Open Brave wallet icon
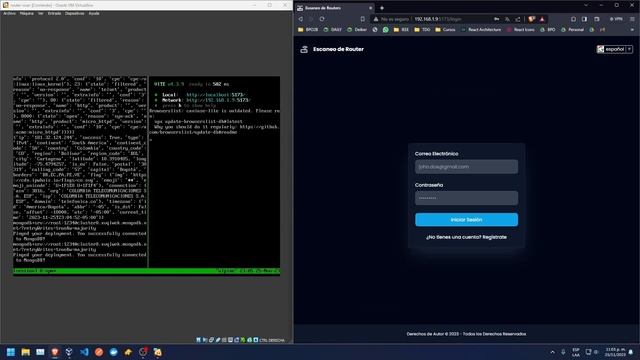This screenshot has height=360, width=640. pos(597,19)
